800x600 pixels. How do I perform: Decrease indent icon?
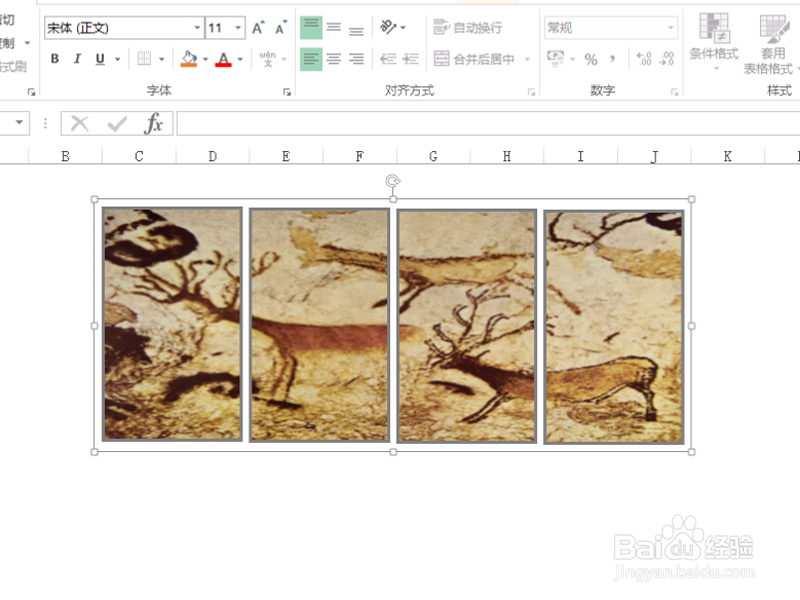coord(388,59)
